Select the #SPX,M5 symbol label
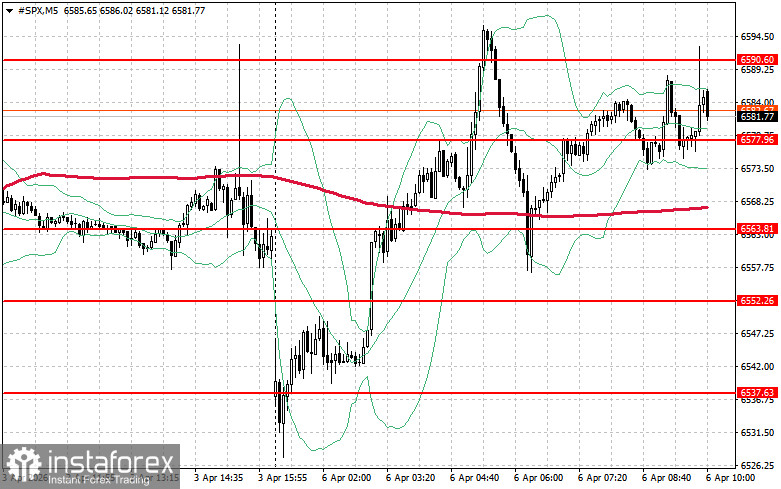The height and width of the screenshot is (489, 781). (x=38, y=10)
